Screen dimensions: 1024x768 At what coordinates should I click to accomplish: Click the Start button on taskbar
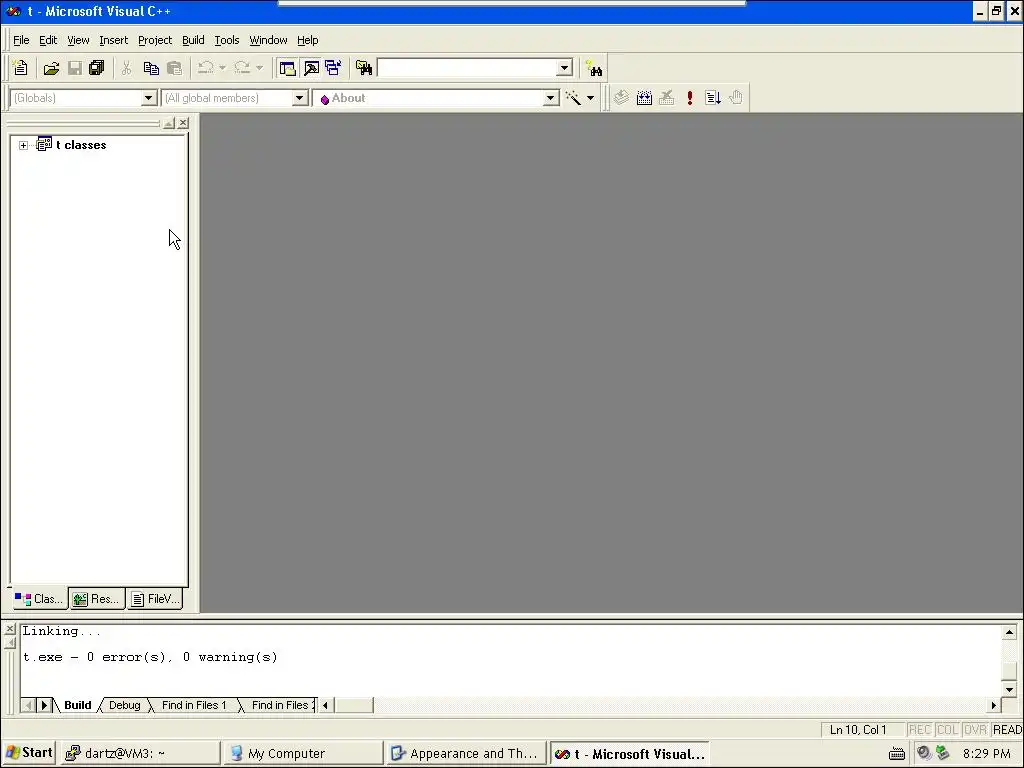(x=28, y=753)
